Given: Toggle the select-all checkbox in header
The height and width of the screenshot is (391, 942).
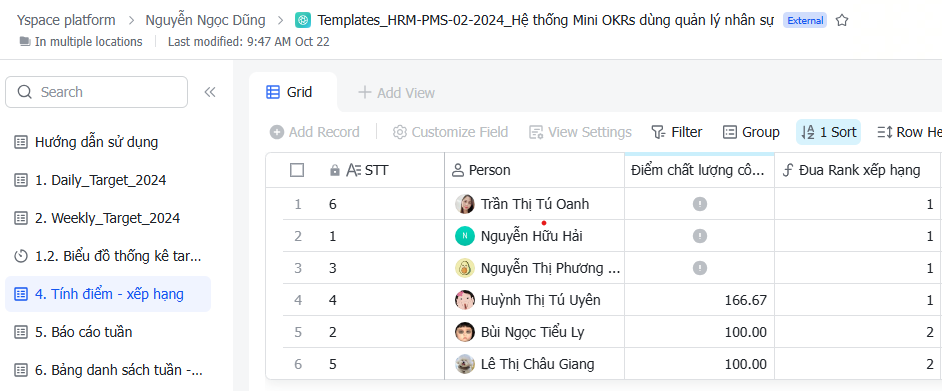Looking at the screenshot, I should click(297, 170).
